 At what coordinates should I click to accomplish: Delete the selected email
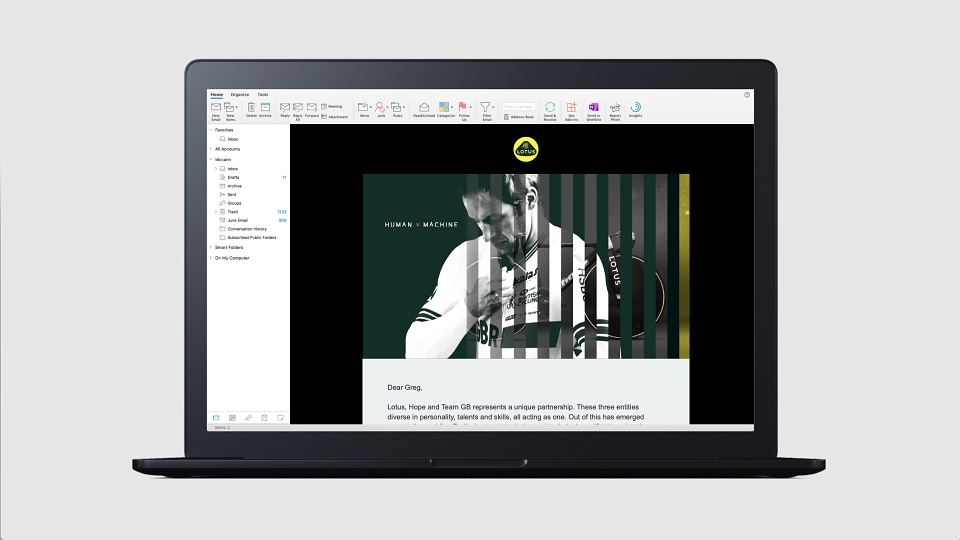(251, 110)
